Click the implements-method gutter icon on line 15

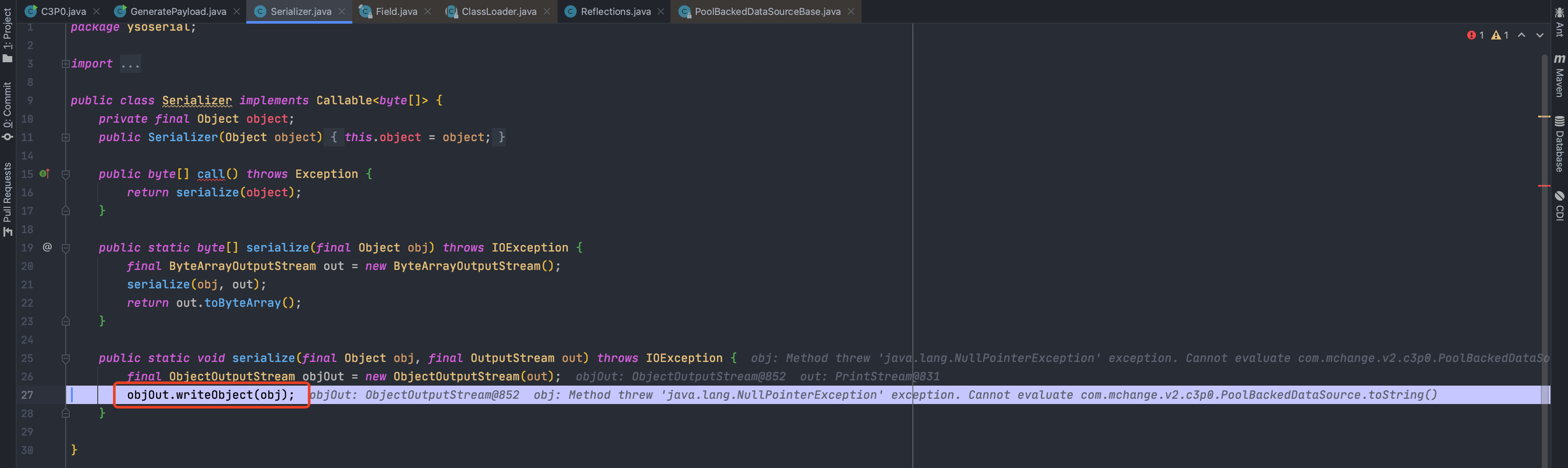[x=44, y=174]
